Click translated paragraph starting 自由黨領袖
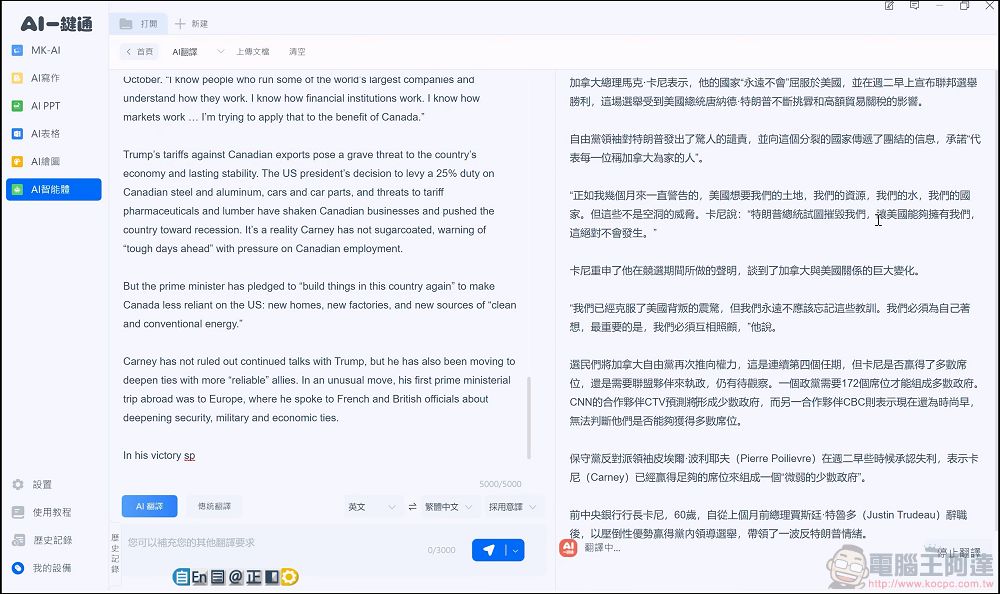Screen dimensions: 1000x594 [774, 148]
